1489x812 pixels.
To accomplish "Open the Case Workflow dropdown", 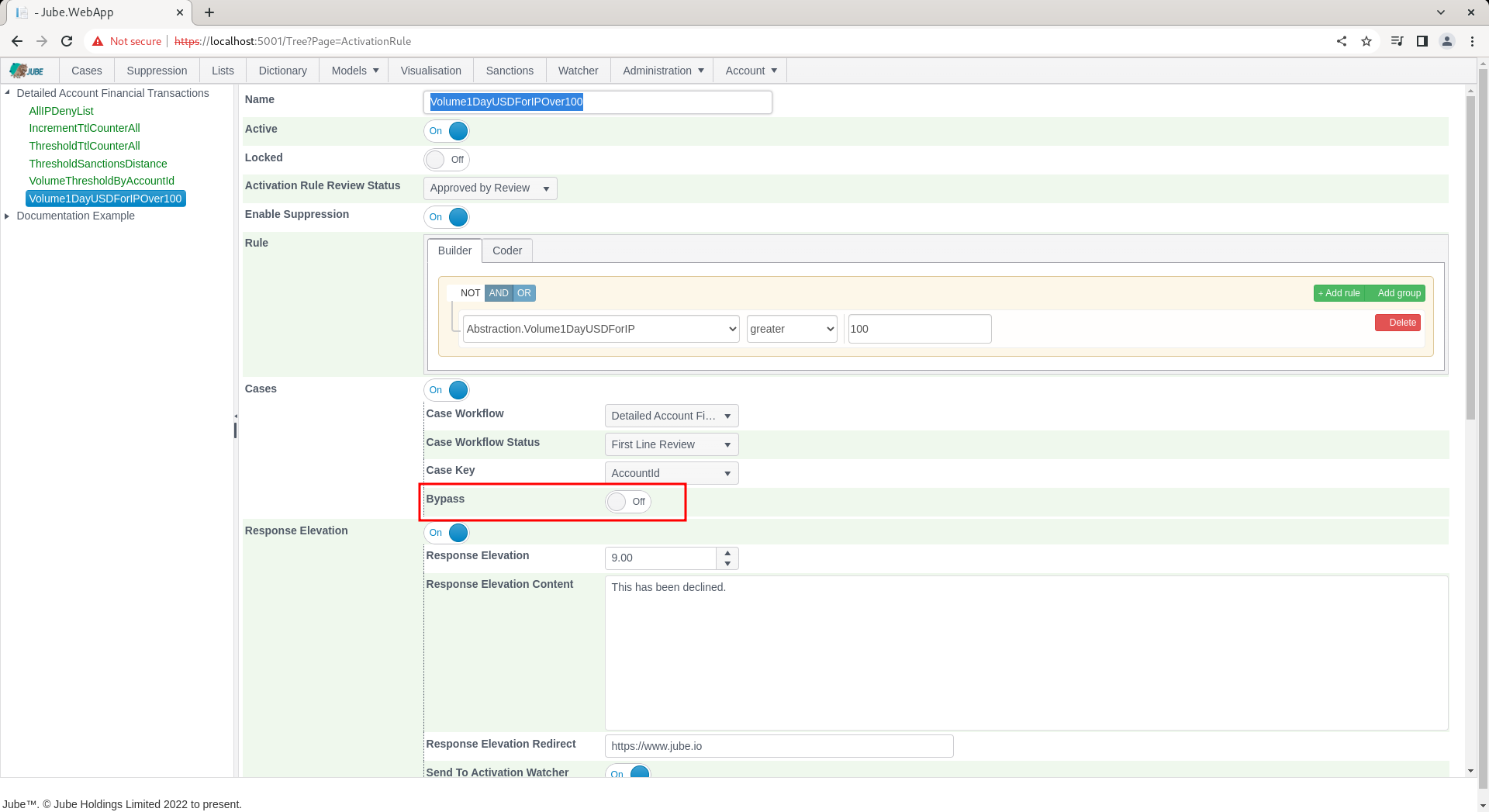I will (x=672, y=416).
